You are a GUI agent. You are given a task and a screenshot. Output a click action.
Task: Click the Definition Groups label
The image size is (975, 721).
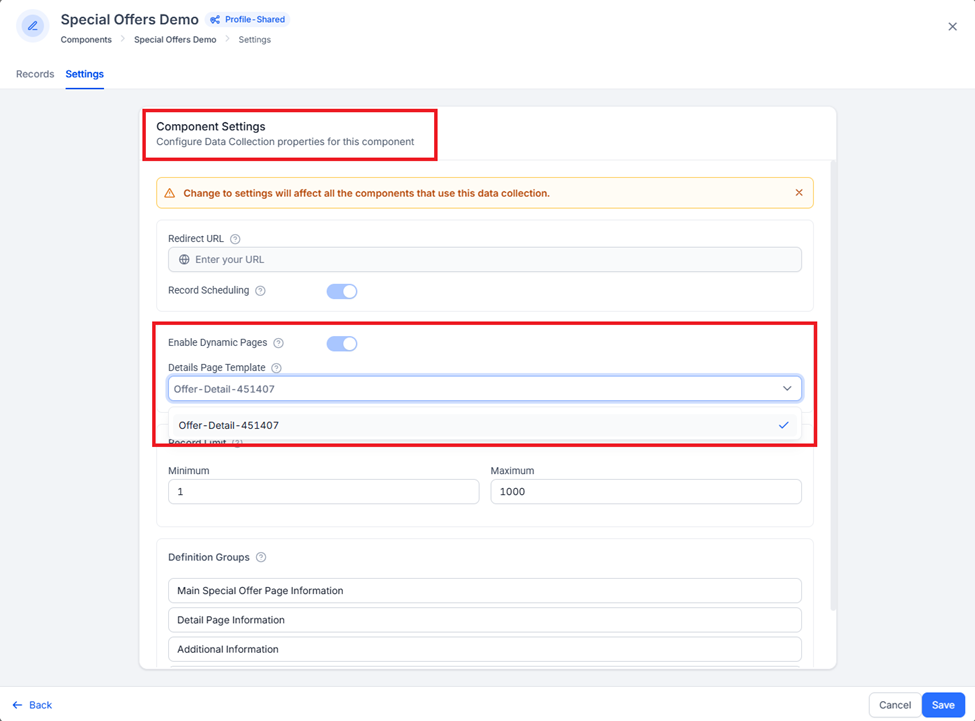point(208,558)
